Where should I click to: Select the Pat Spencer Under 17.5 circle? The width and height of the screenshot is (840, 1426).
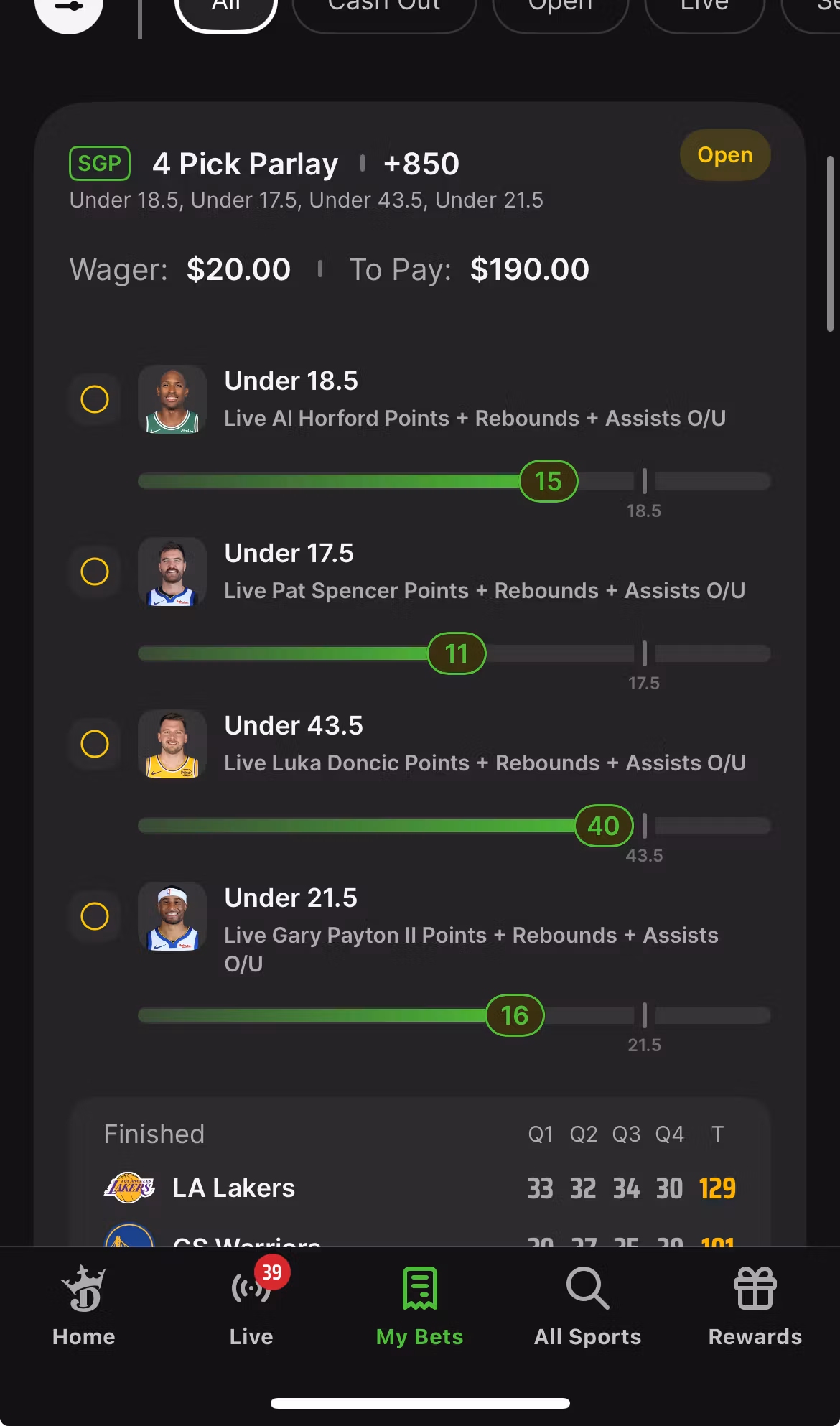(95, 572)
